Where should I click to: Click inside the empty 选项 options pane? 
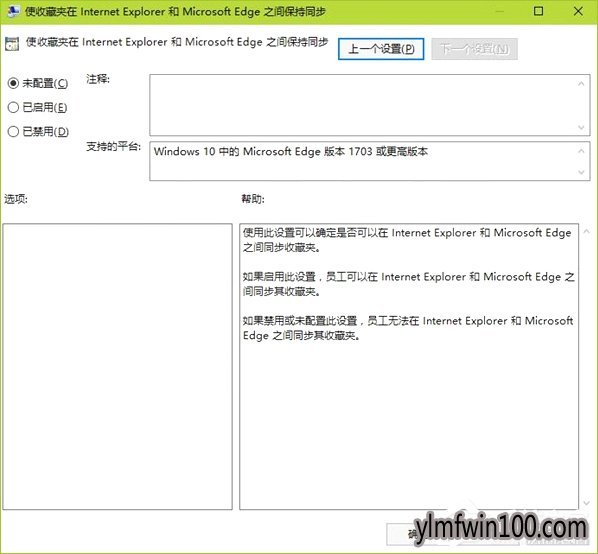[x=117, y=366]
